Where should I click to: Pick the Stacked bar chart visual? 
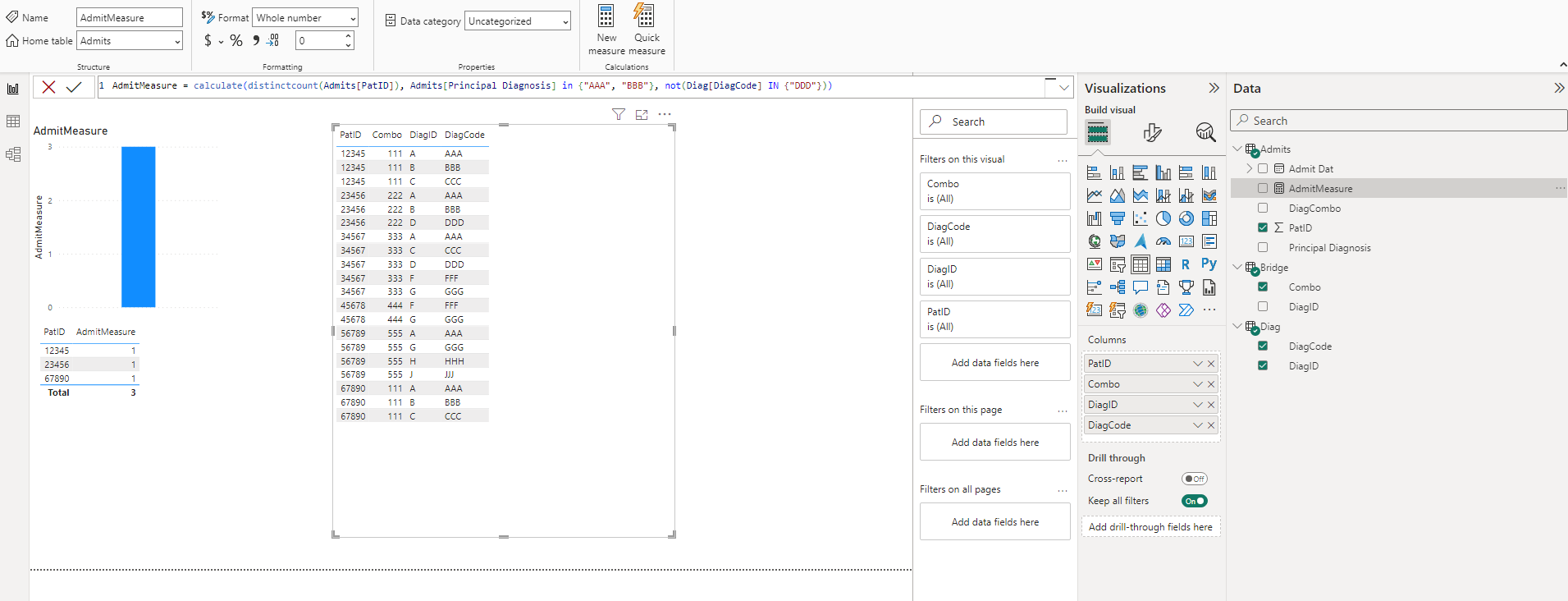tap(1095, 172)
